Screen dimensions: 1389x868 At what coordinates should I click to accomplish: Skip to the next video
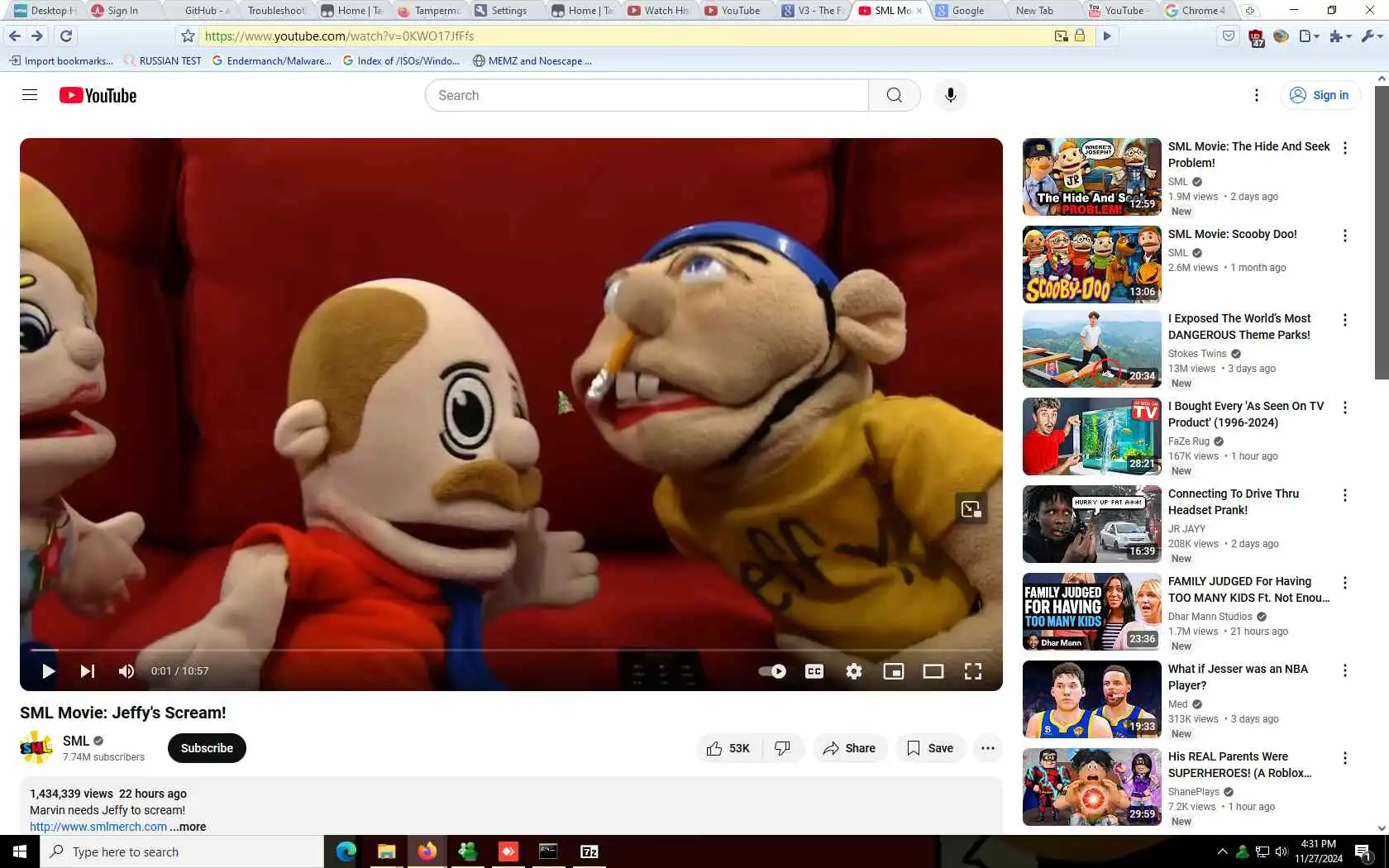(x=87, y=671)
